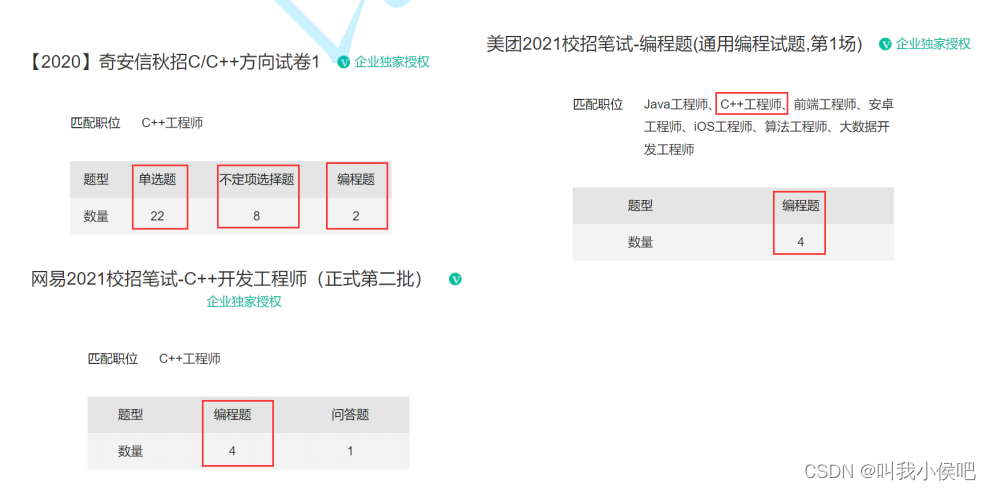Click 数量 row label in 网易 table
The image size is (991, 490).
130,451
